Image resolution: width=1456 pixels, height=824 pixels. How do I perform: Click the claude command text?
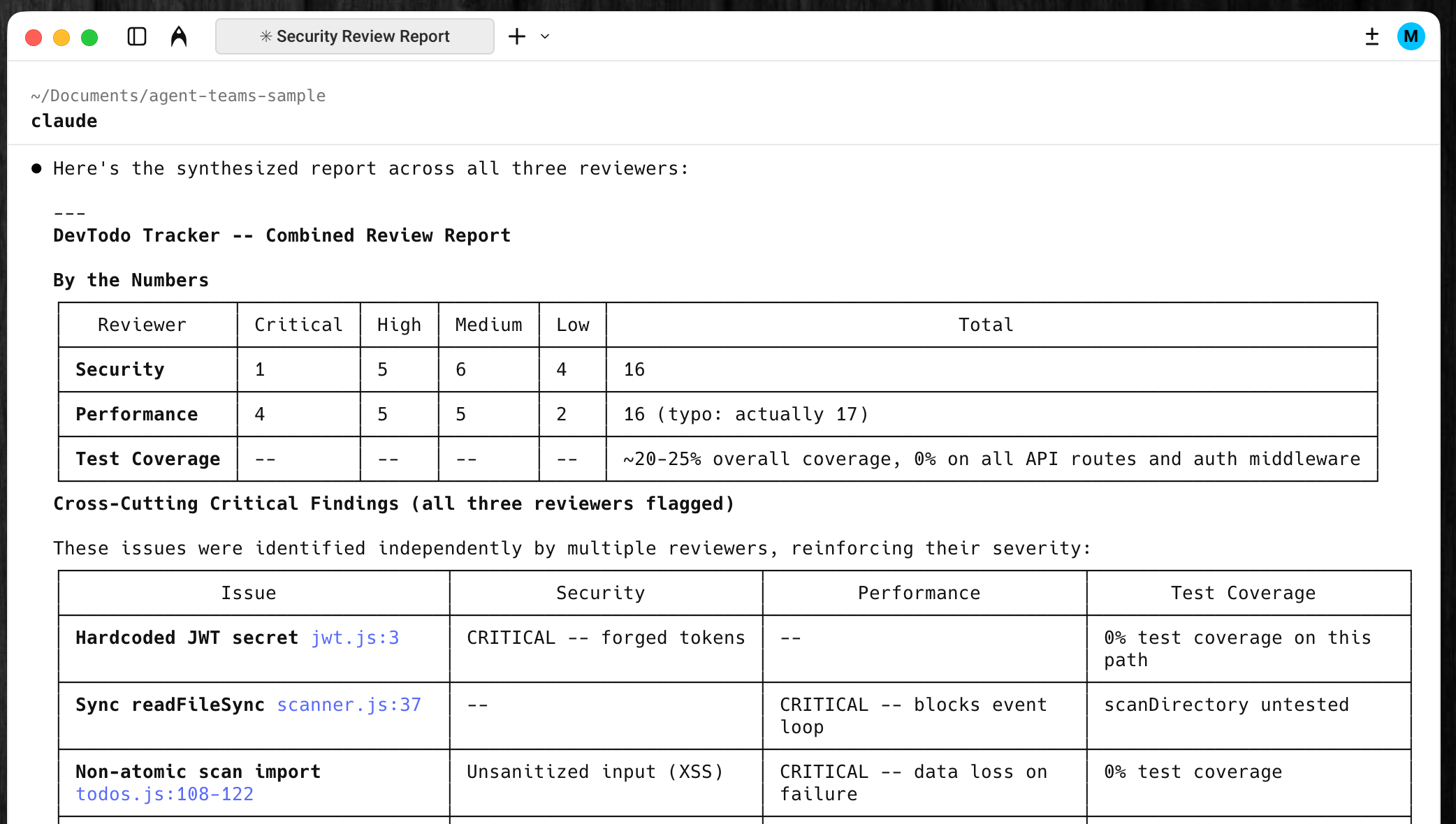pos(64,120)
